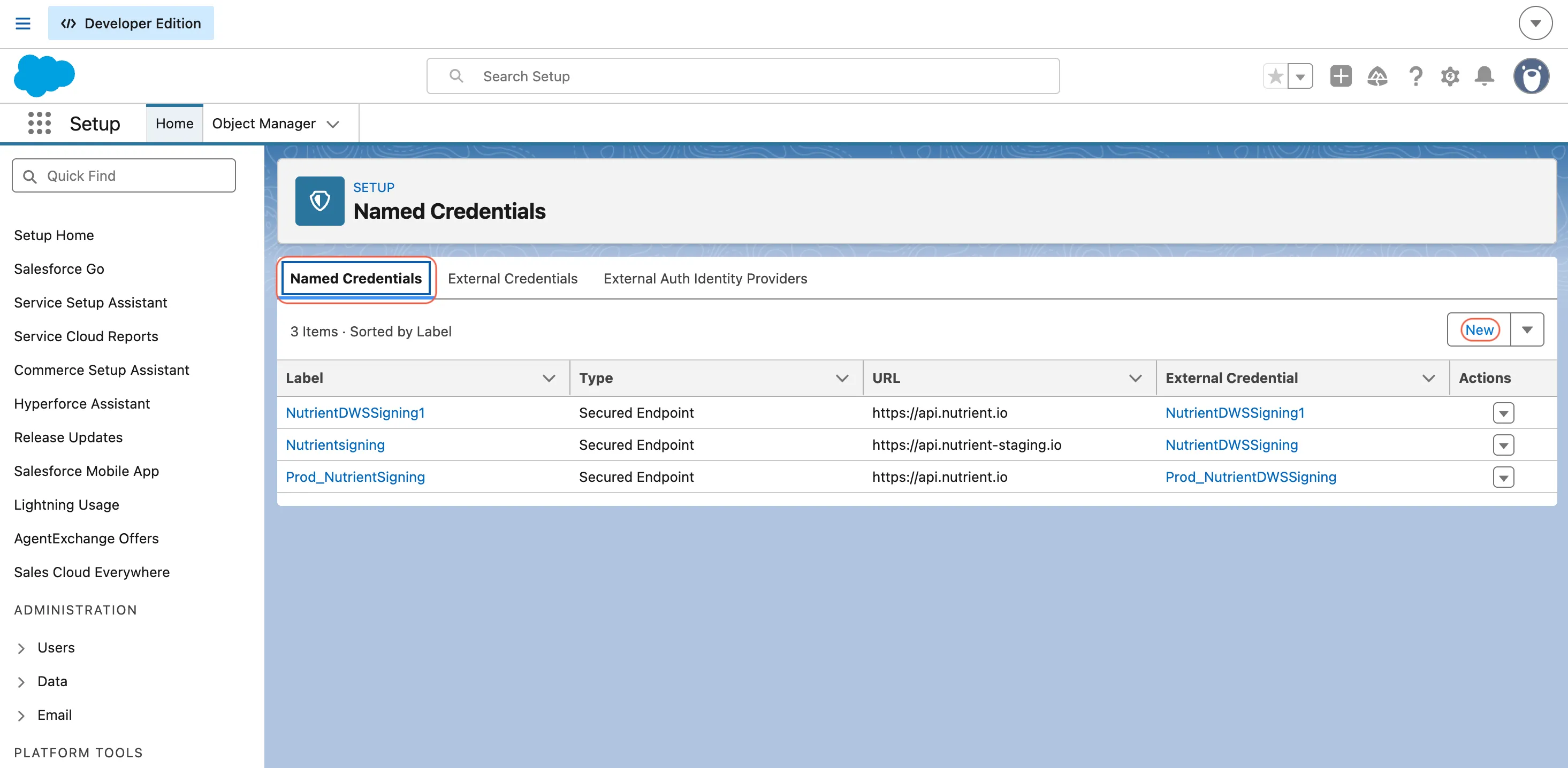Click the New button

pos(1479,329)
